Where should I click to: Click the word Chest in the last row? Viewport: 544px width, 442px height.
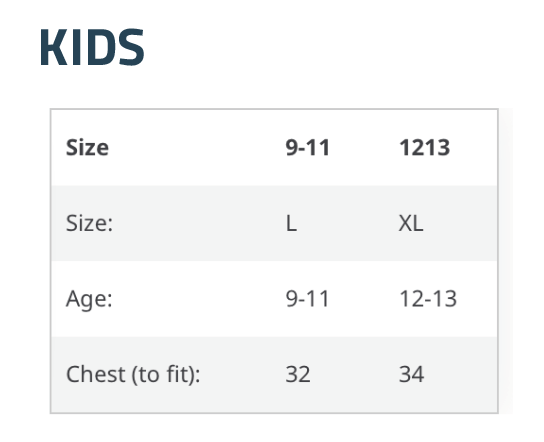pos(96,374)
